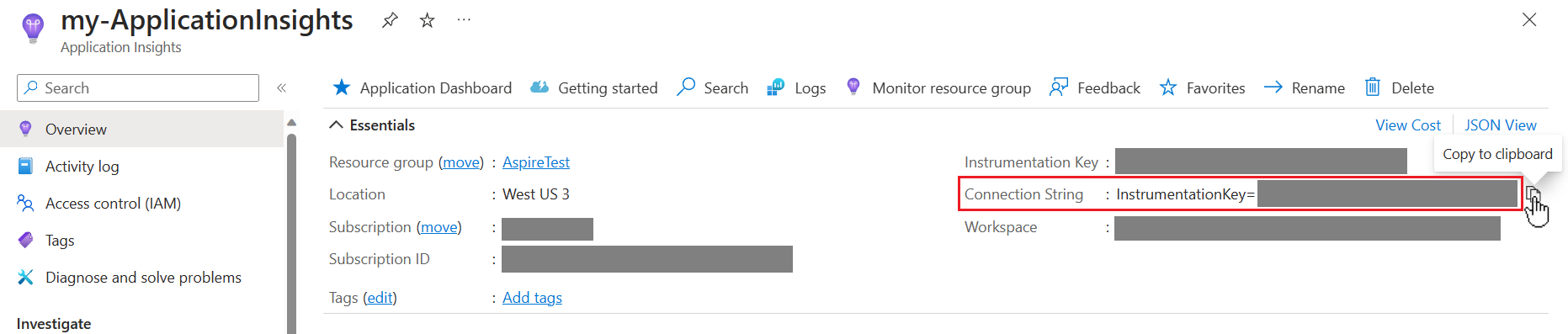1568x334 pixels.
Task: Click the Feedback toolbar button
Action: (x=1094, y=87)
